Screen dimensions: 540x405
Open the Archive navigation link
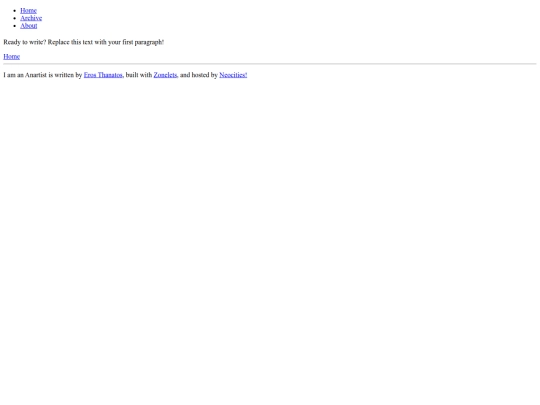31,18
